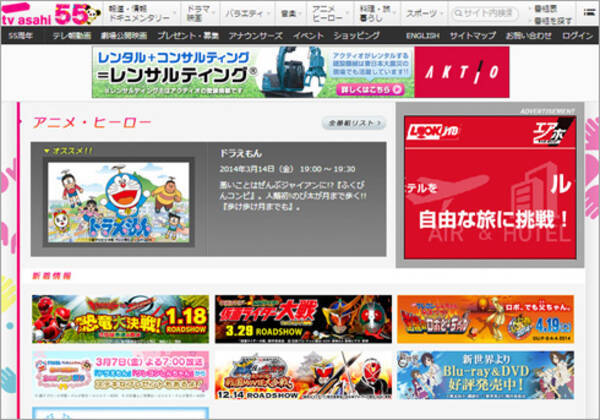Image resolution: width=600 pixels, height=420 pixels.
Task: Click the broadcast time 19:00～19:30 text
Action: point(328,169)
